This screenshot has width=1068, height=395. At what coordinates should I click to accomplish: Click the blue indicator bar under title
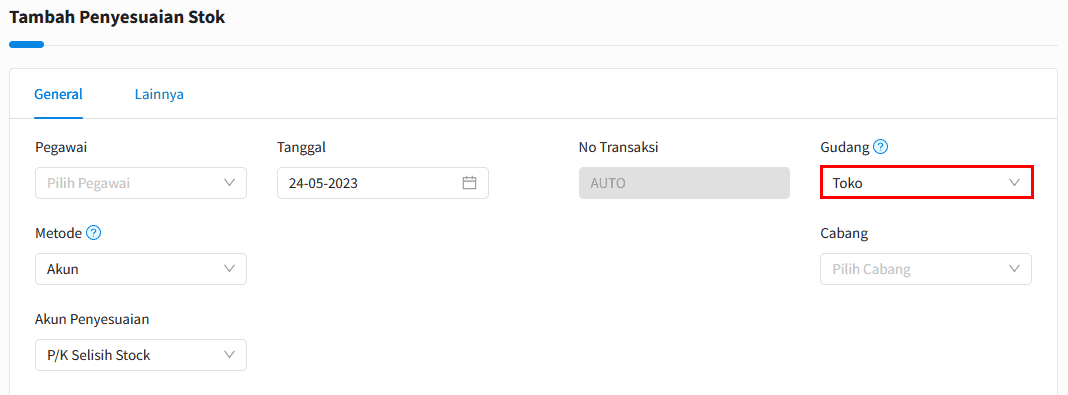click(x=27, y=45)
